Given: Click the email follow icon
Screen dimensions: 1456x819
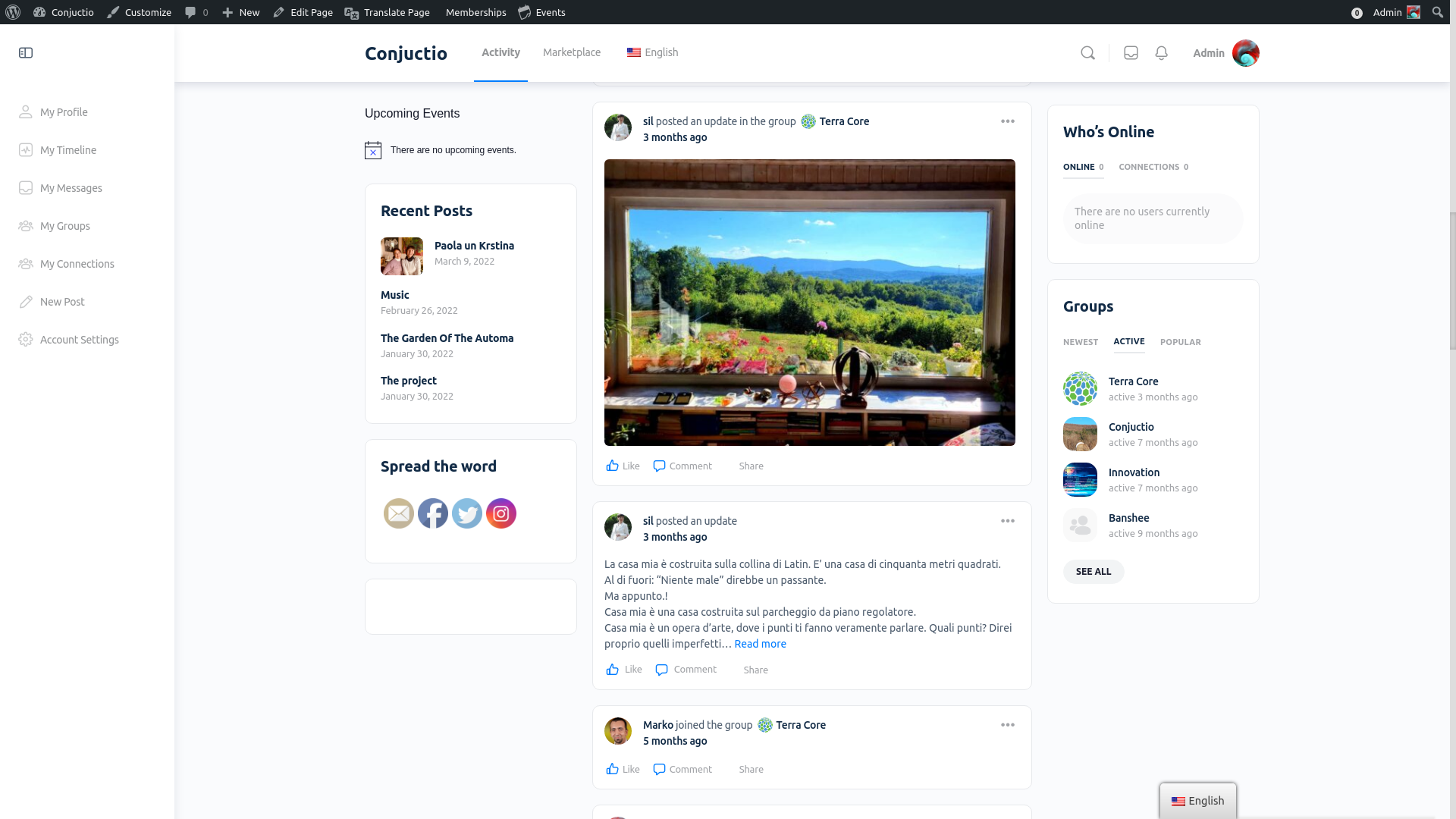Looking at the screenshot, I should [x=399, y=513].
